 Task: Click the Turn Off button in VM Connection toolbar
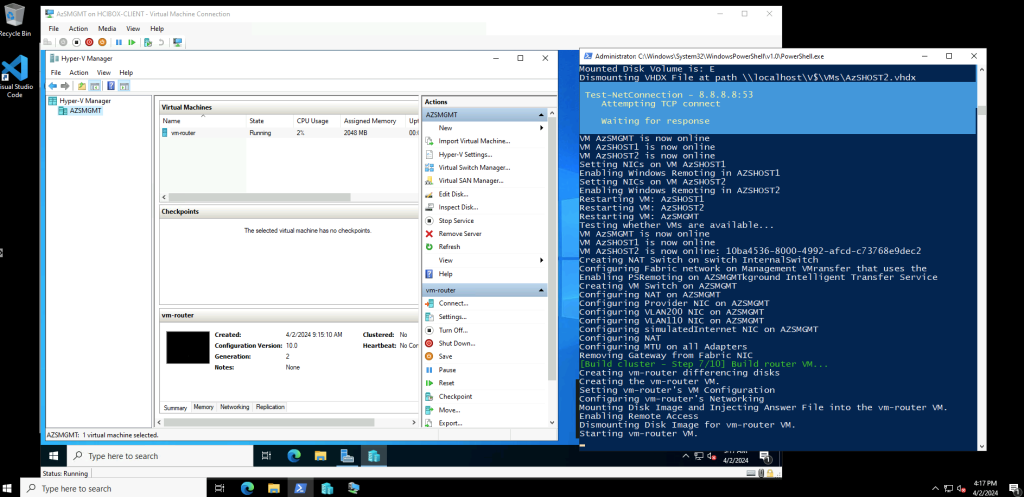pos(76,42)
